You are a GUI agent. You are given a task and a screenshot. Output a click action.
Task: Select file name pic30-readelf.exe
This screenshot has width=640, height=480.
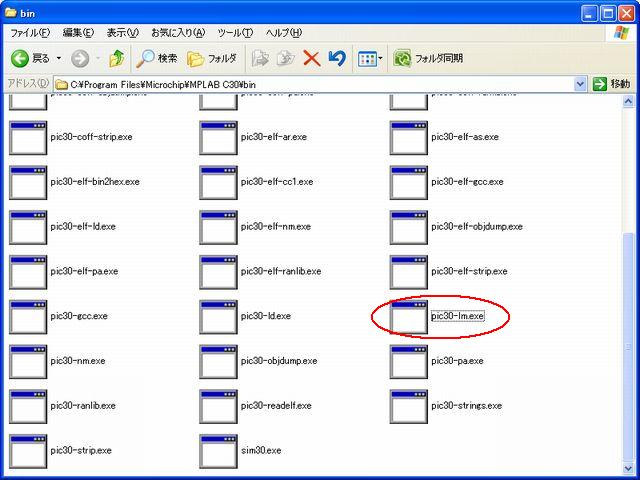tap(276, 406)
